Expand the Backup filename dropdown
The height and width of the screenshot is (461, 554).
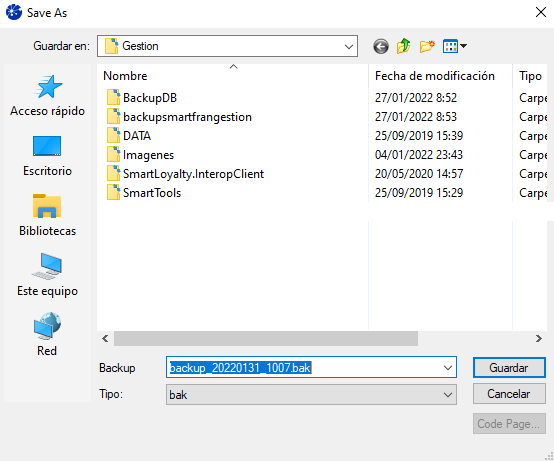pyautogui.click(x=448, y=368)
